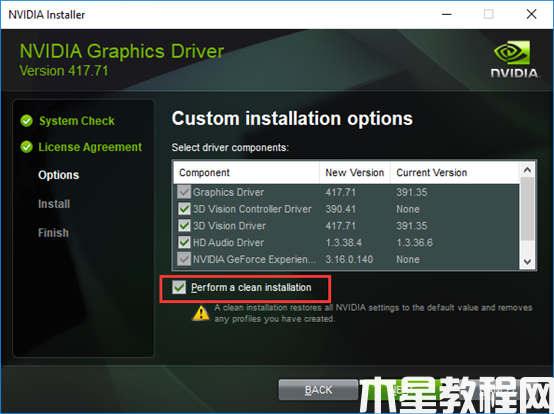The width and height of the screenshot is (554, 414).
Task: Click the Current Version column header
Action: point(455,172)
